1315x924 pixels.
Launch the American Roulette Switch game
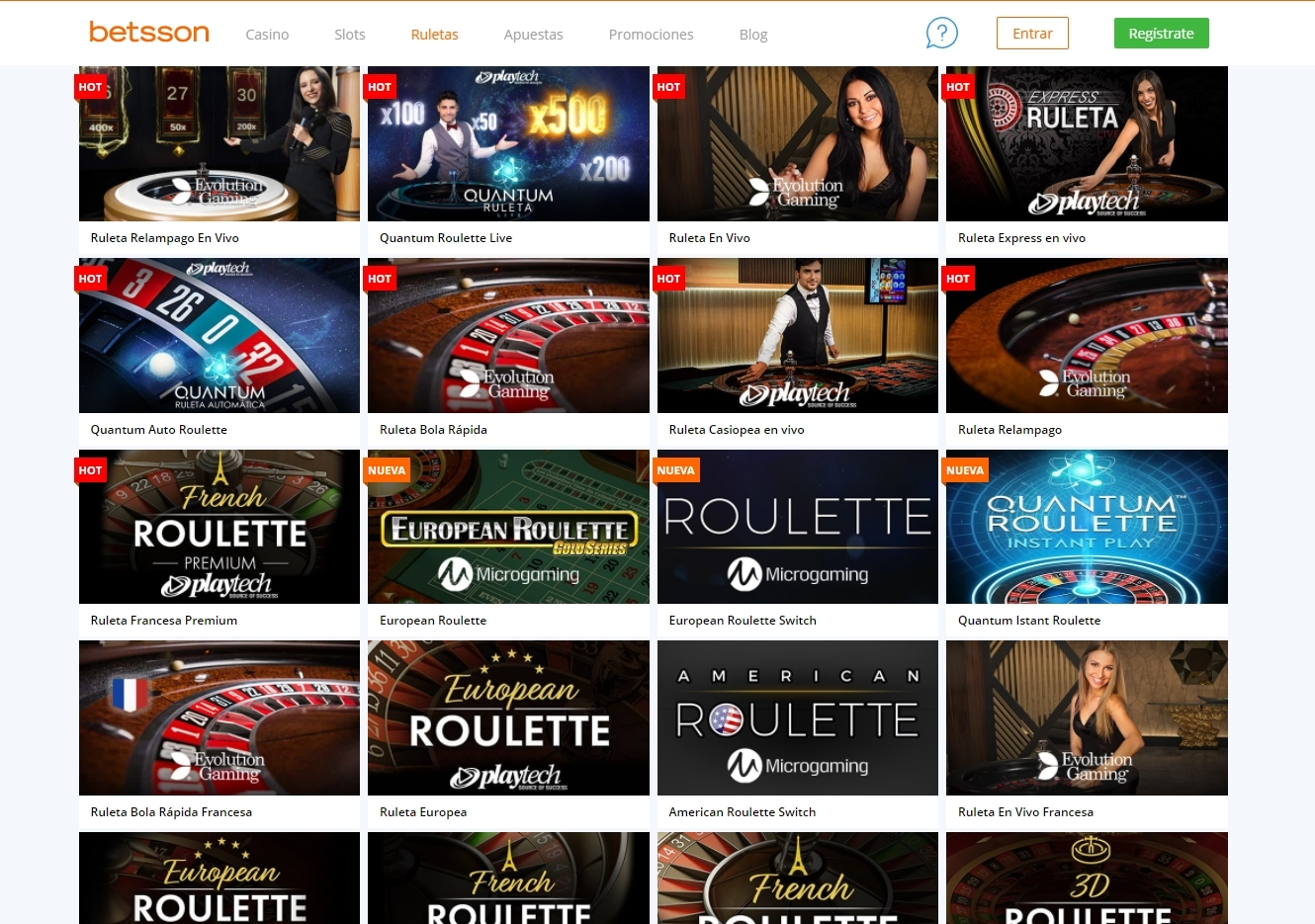[798, 717]
